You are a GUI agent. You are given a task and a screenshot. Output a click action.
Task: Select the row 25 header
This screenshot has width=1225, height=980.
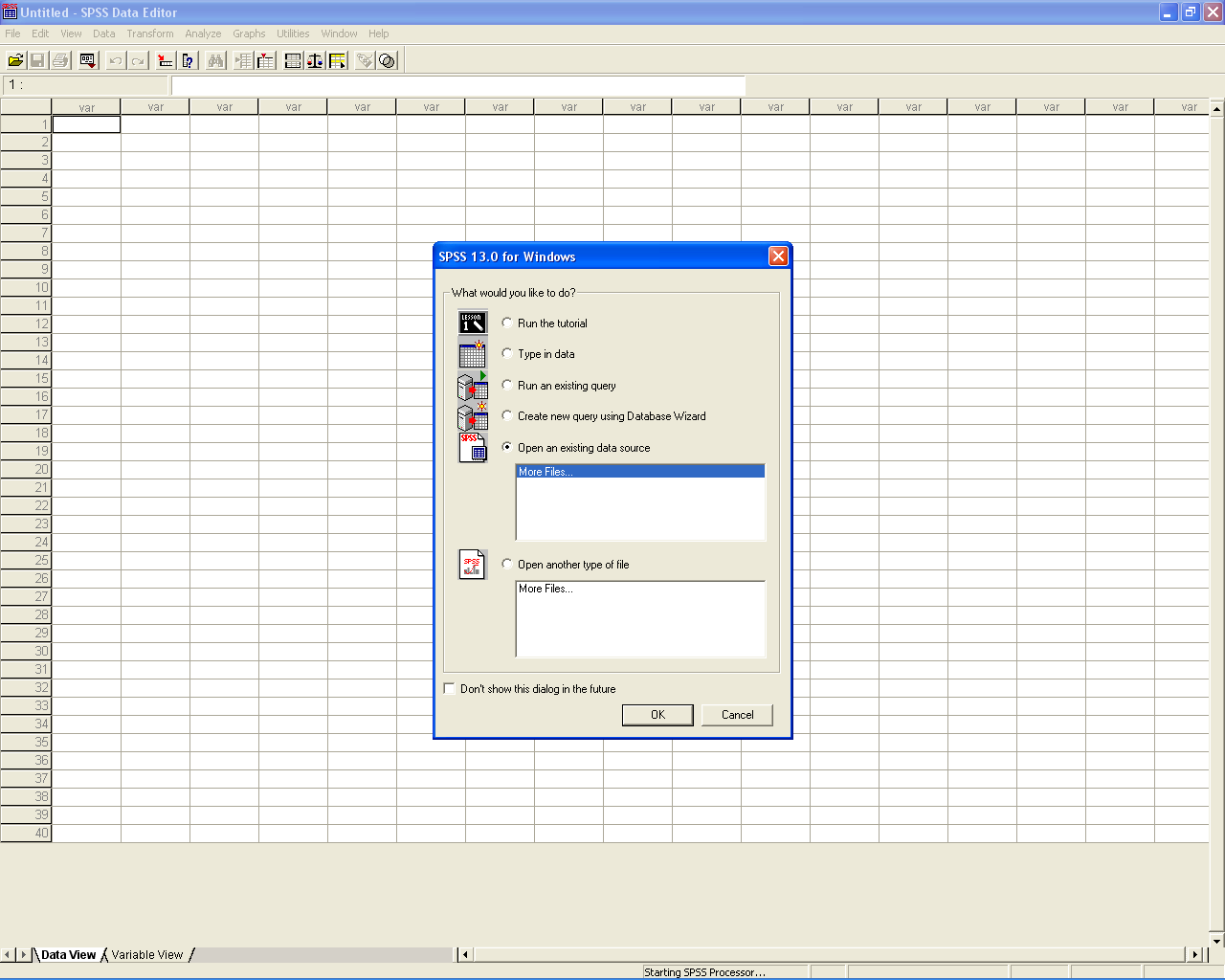point(26,560)
